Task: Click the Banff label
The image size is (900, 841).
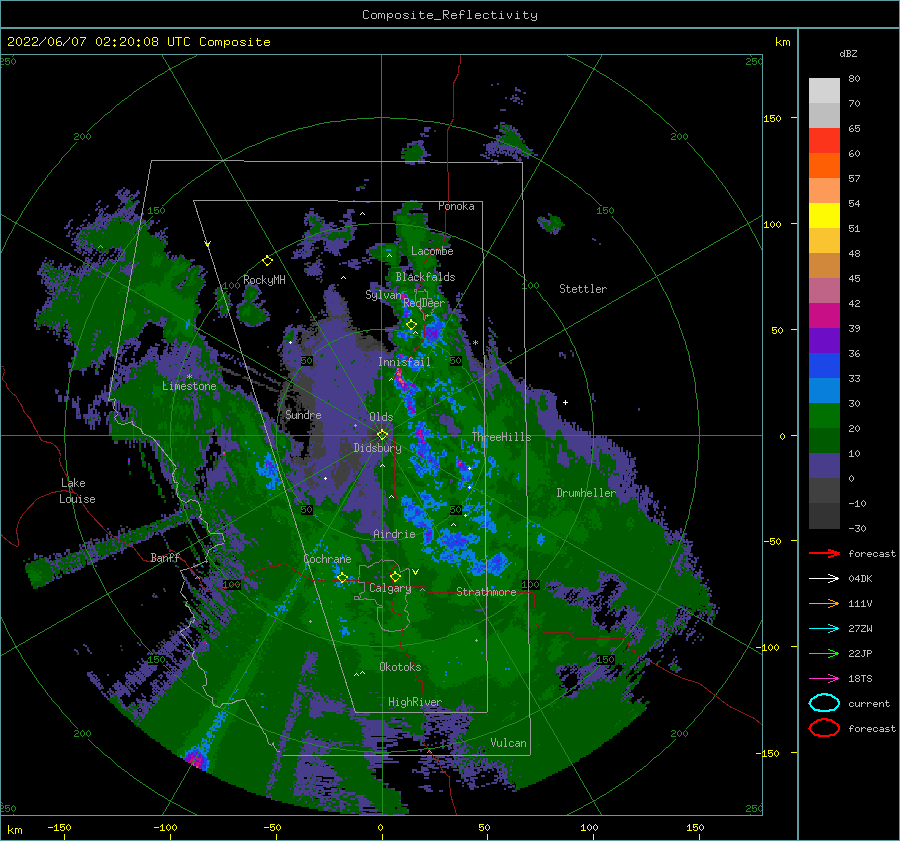Action: pos(165,557)
